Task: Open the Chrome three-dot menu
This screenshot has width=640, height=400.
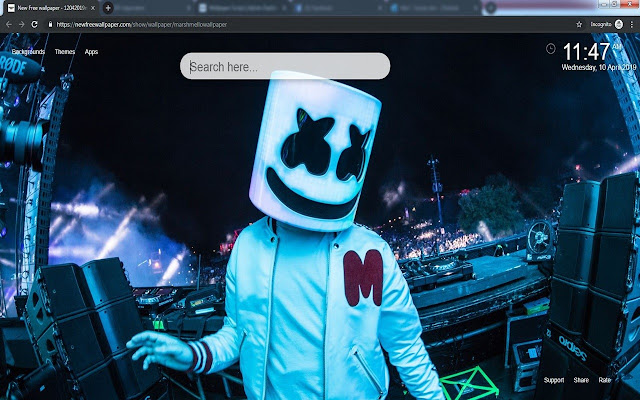Action: [x=632, y=24]
